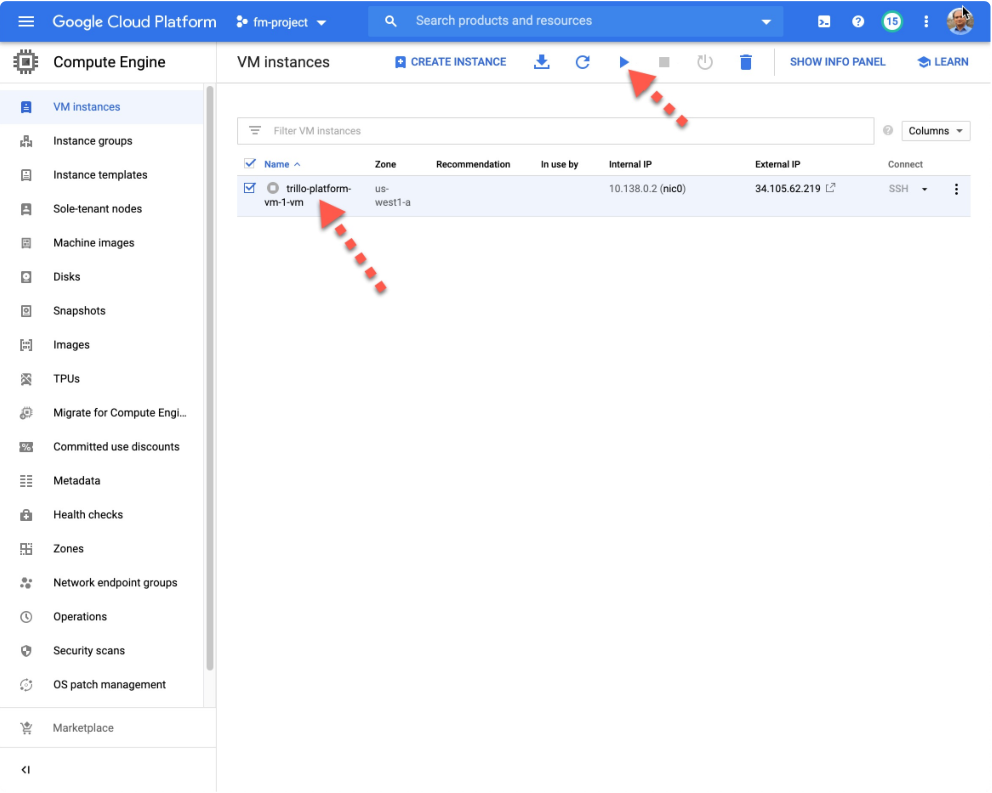Focus the Filter VM instances field
Viewport: 992px width, 793px height.
pos(555,130)
